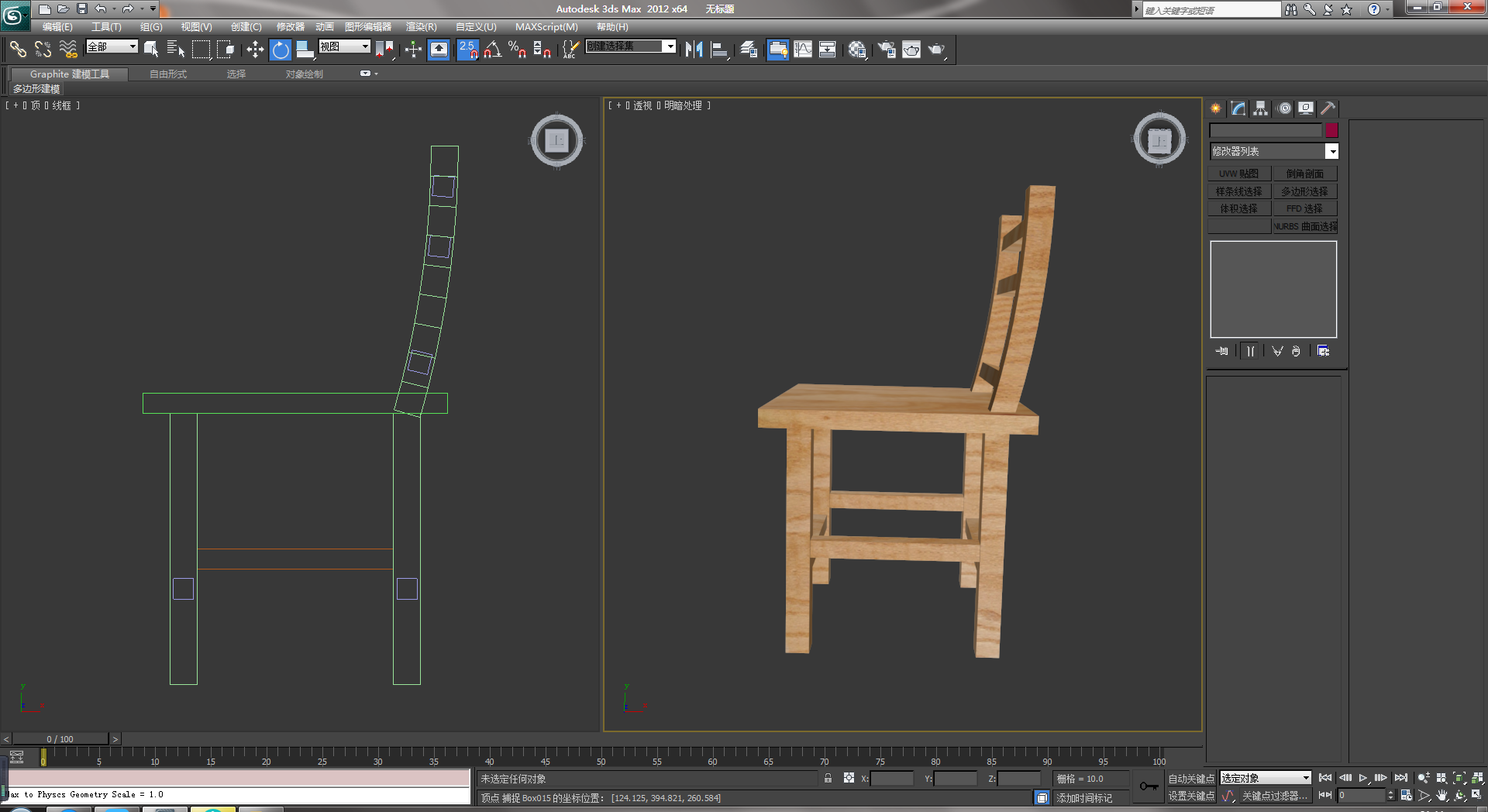Click the 多边形选择 modifier button
This screenshot has width=1488, height=812.
1305,191
